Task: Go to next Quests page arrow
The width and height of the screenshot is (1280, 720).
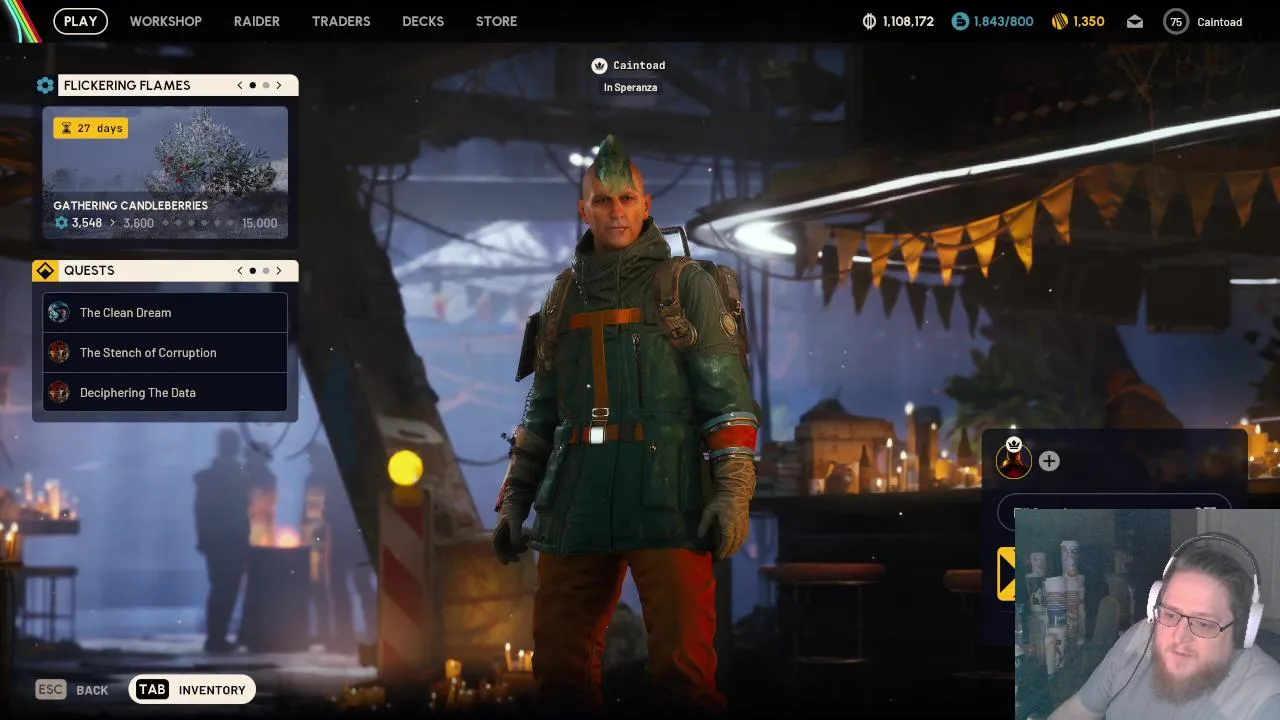Action: click(x=279, y=270)
